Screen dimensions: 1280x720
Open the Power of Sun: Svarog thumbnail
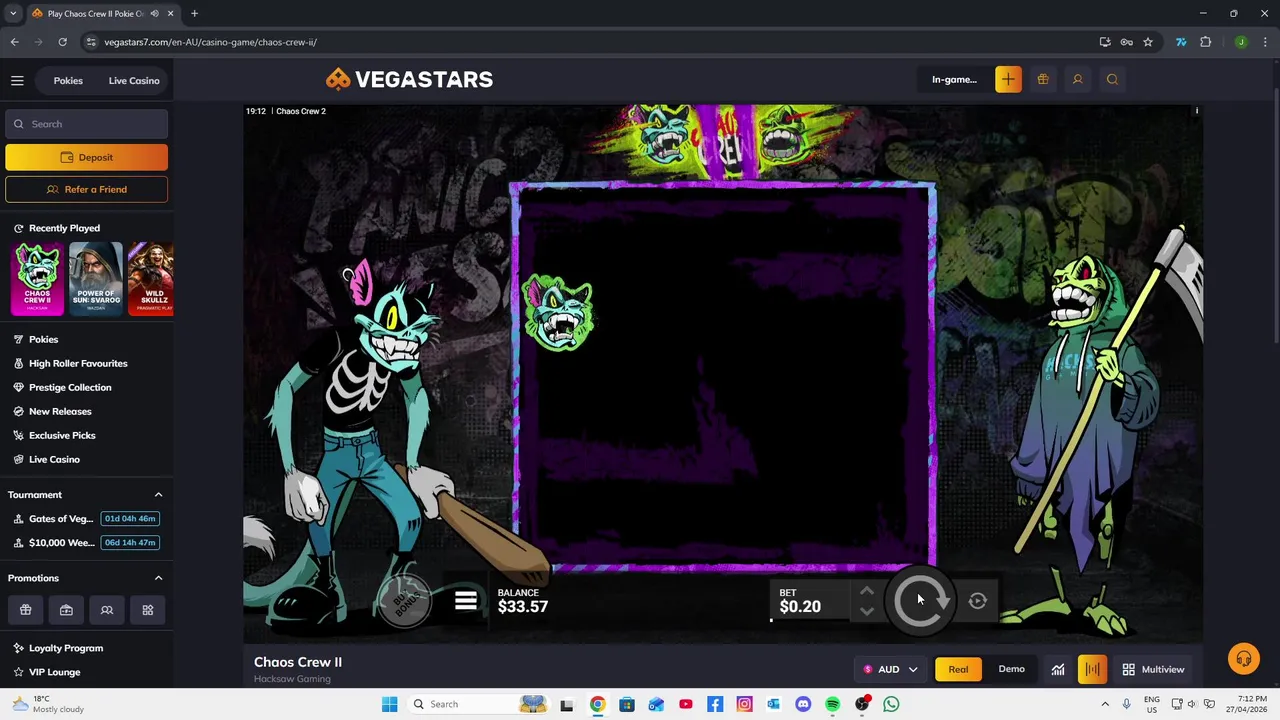(x=96, y=278)
